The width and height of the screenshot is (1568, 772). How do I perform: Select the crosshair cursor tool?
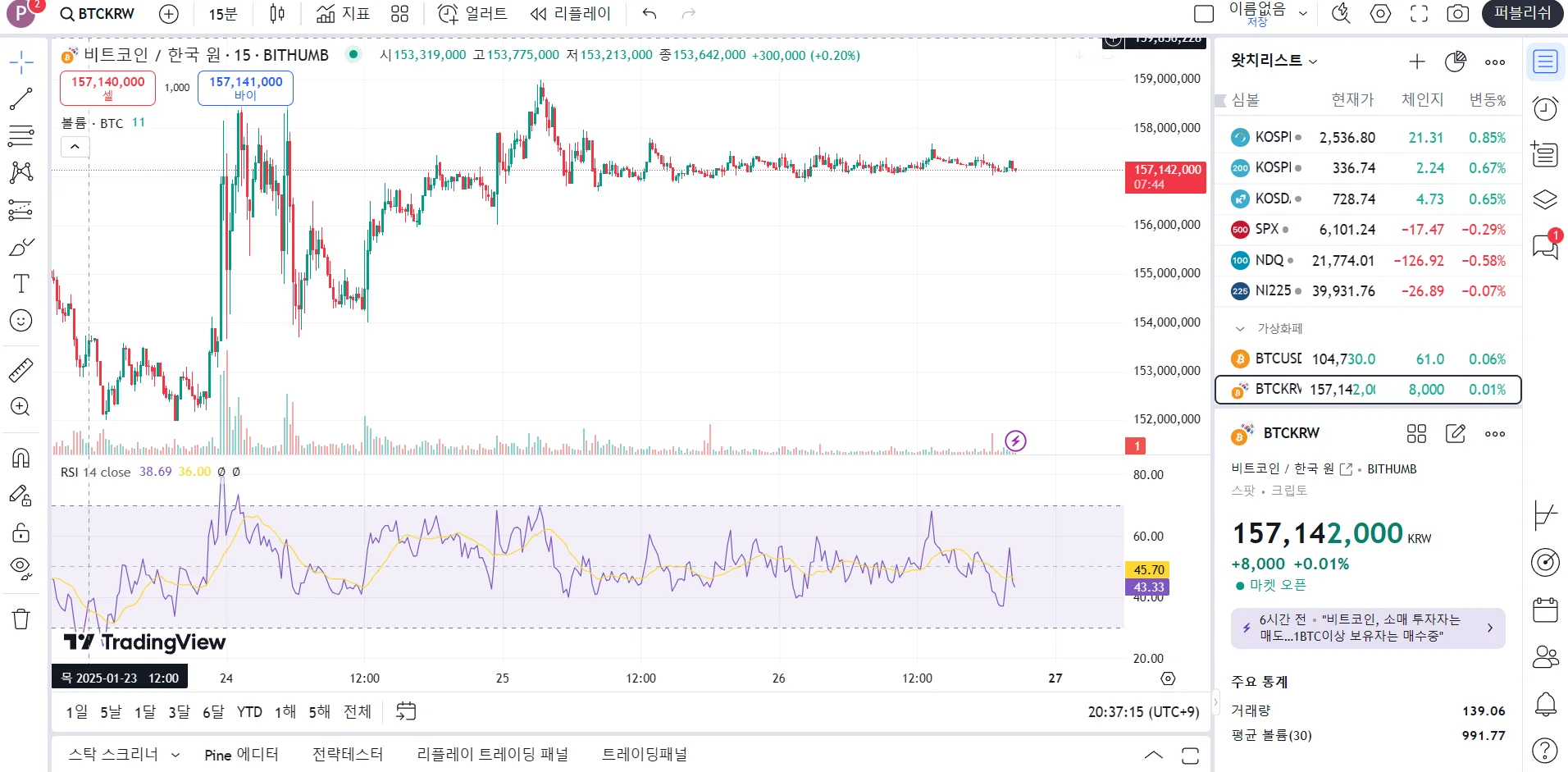(21, 62)
